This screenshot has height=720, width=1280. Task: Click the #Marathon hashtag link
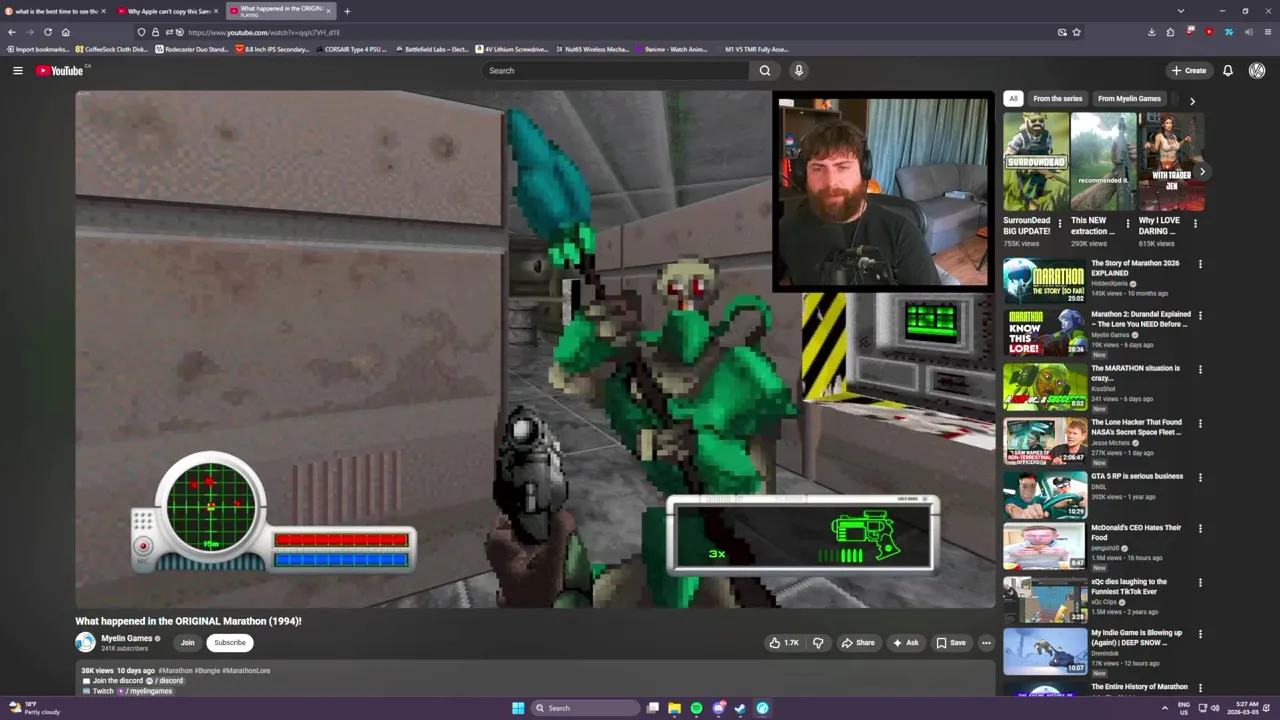click(175, 671)
